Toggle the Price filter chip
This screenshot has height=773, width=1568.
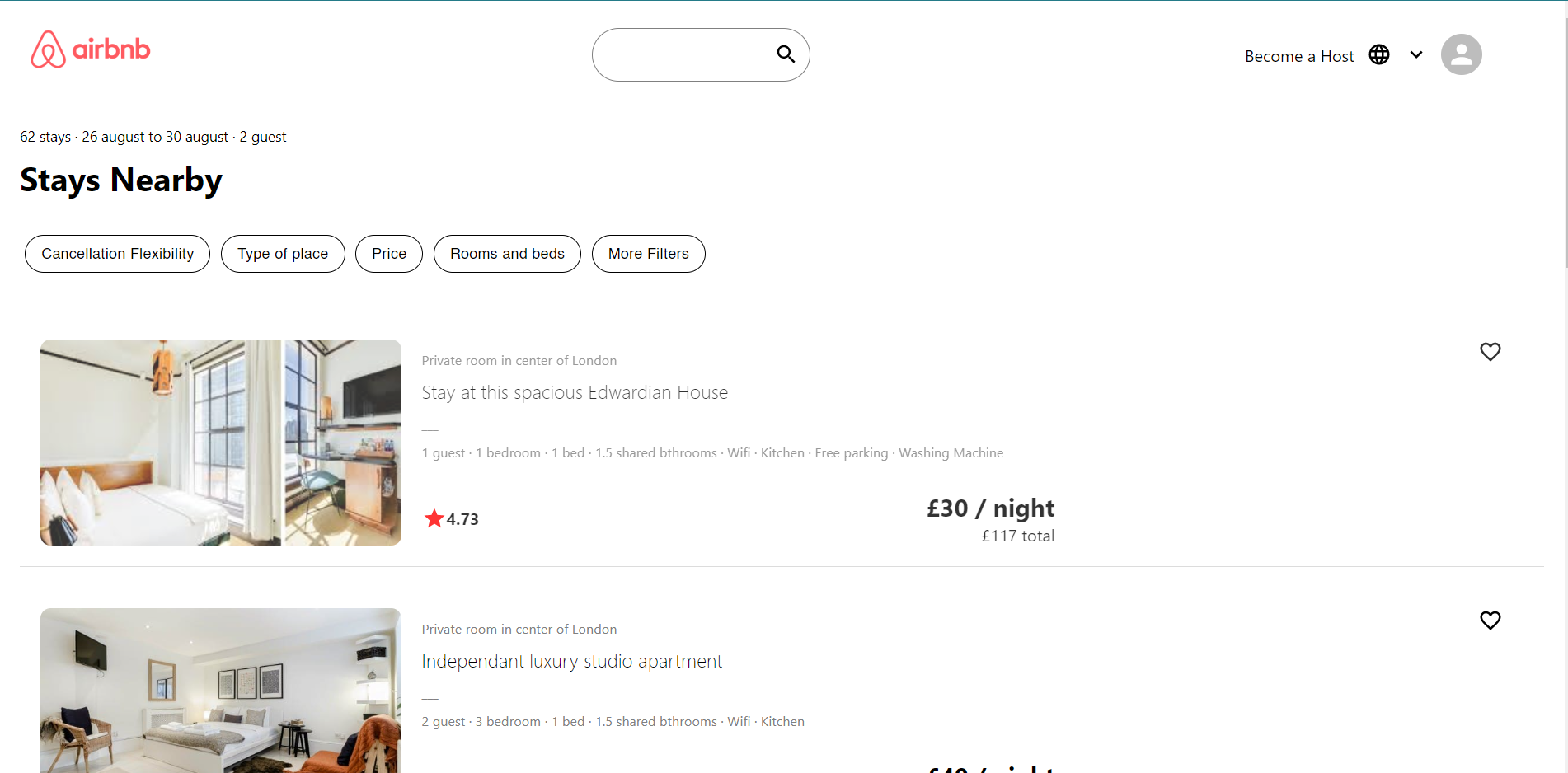(x=388, y=254)
